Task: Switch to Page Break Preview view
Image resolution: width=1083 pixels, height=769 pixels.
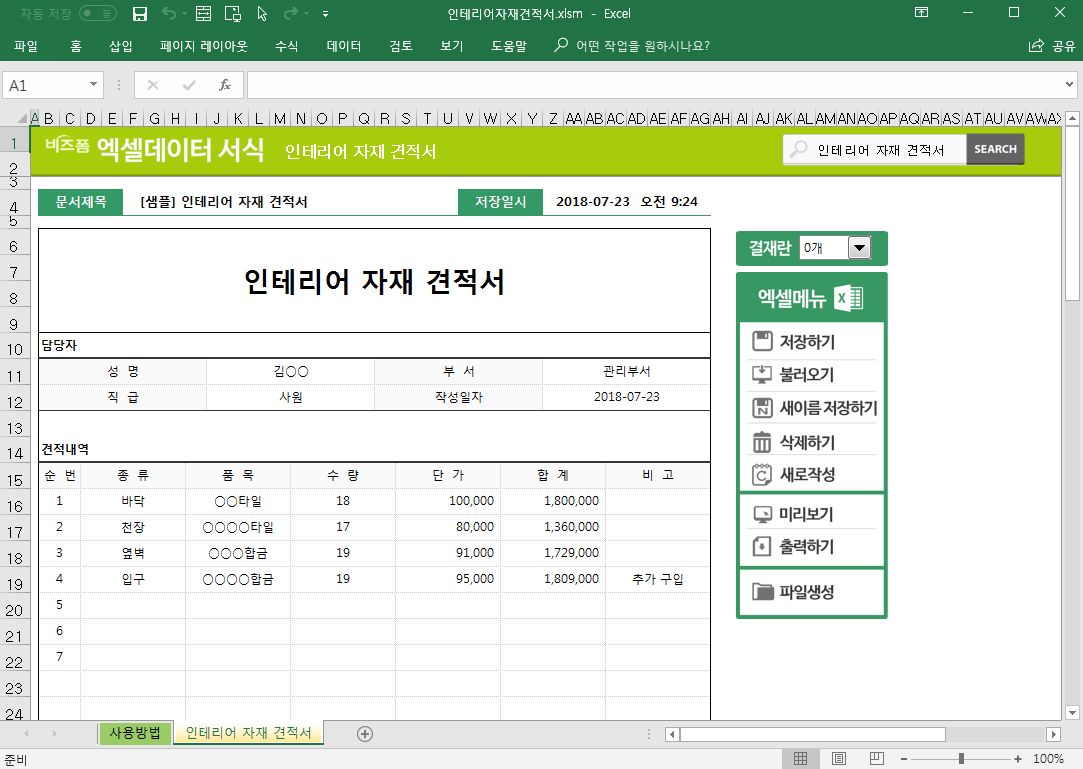Action: click(x=877, y=759)
